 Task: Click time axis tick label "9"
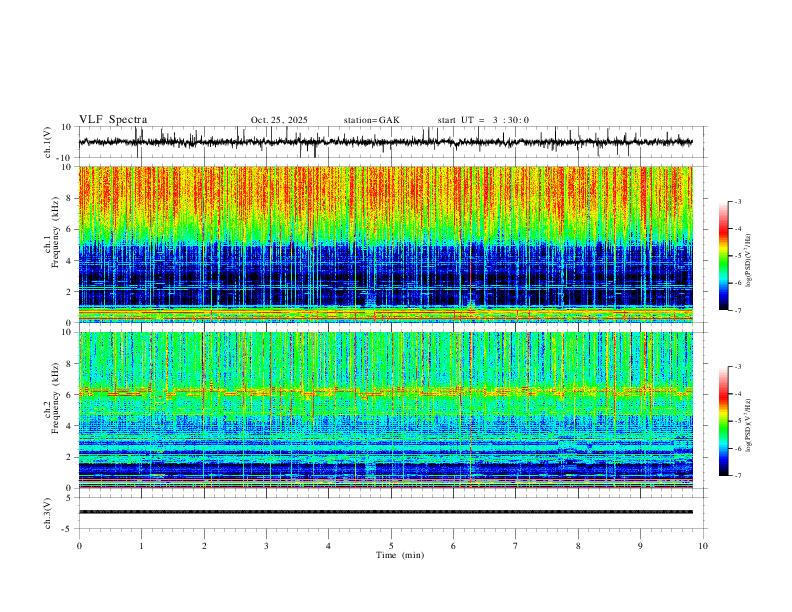coord(640,546)
